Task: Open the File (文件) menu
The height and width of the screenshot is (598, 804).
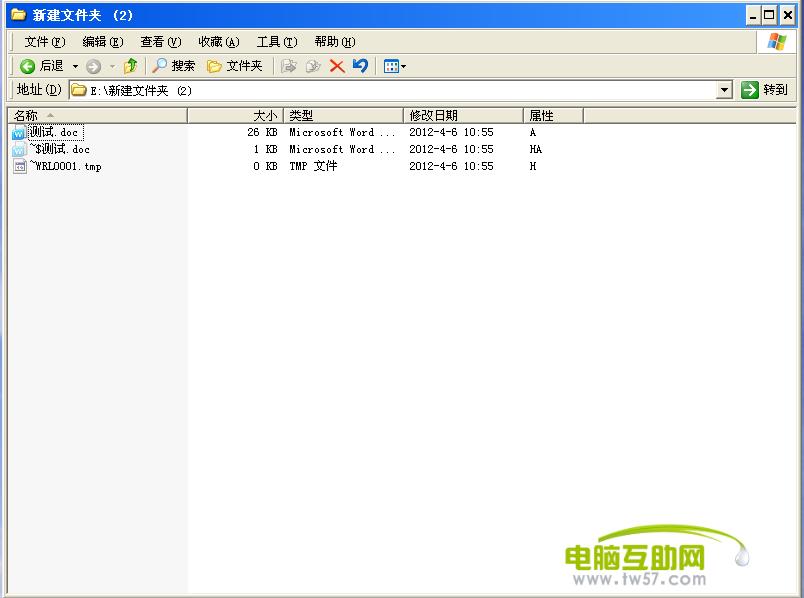Action: [x=44, y=41]
